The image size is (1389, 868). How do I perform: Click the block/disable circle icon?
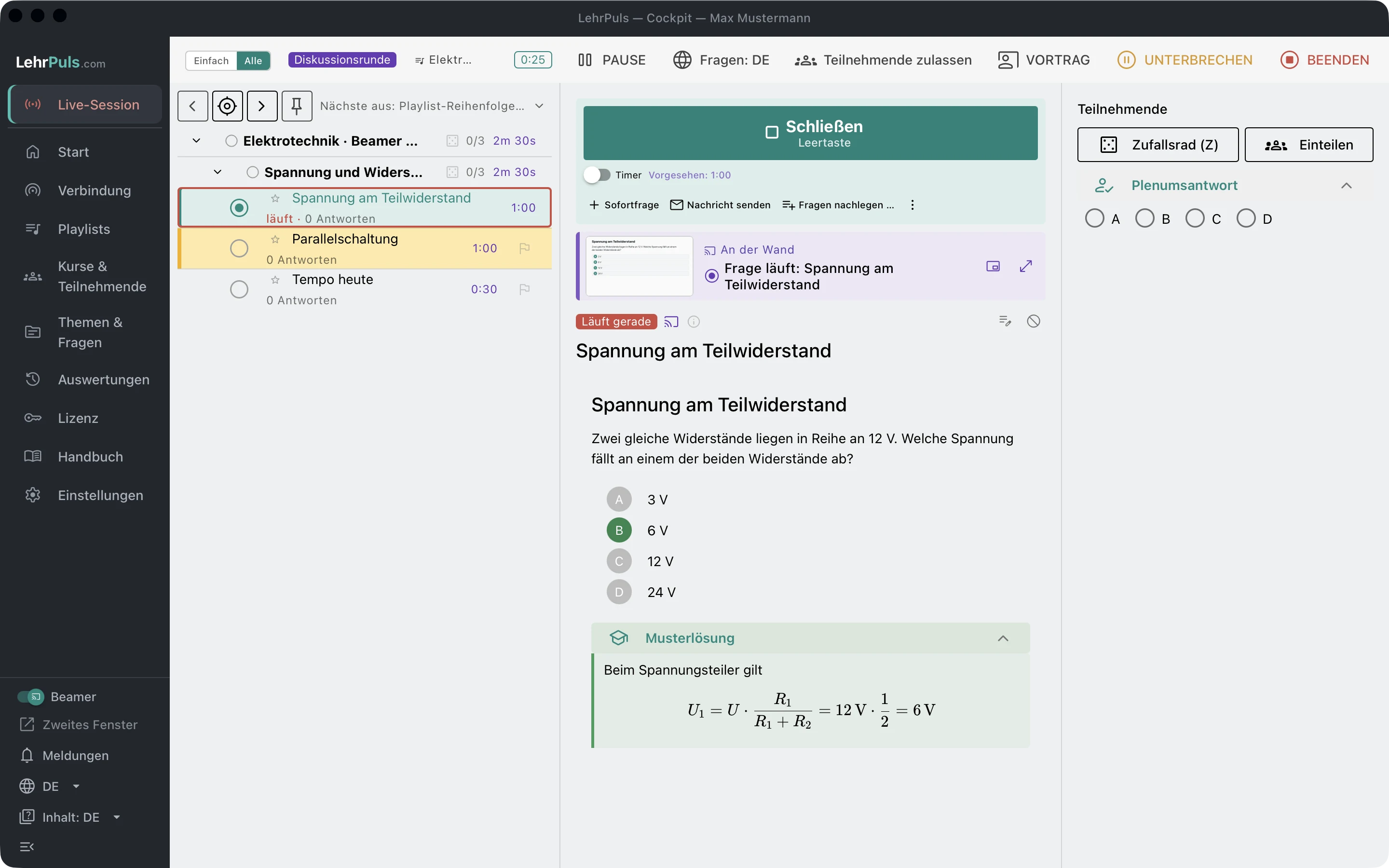pyautogui.click(x=1033, y=321)
